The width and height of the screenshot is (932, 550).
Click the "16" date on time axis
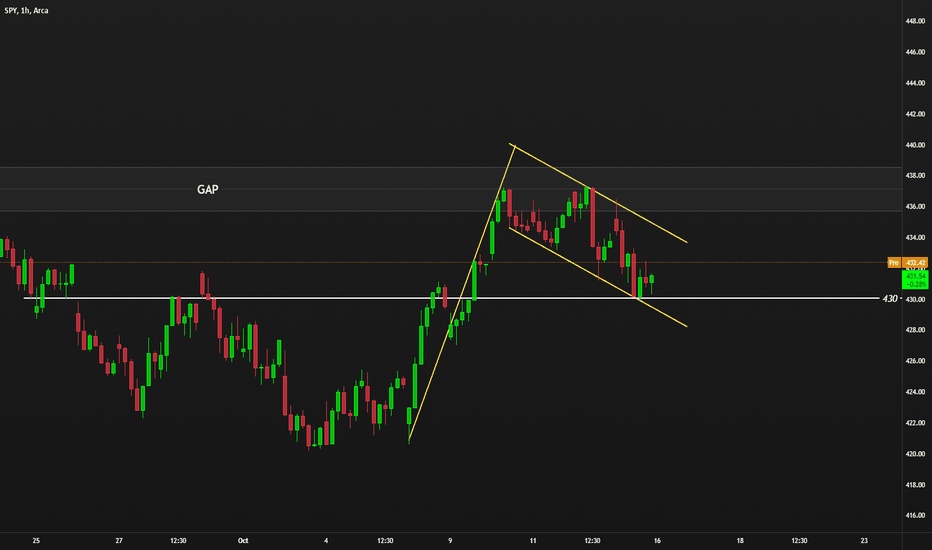(657, 540)
